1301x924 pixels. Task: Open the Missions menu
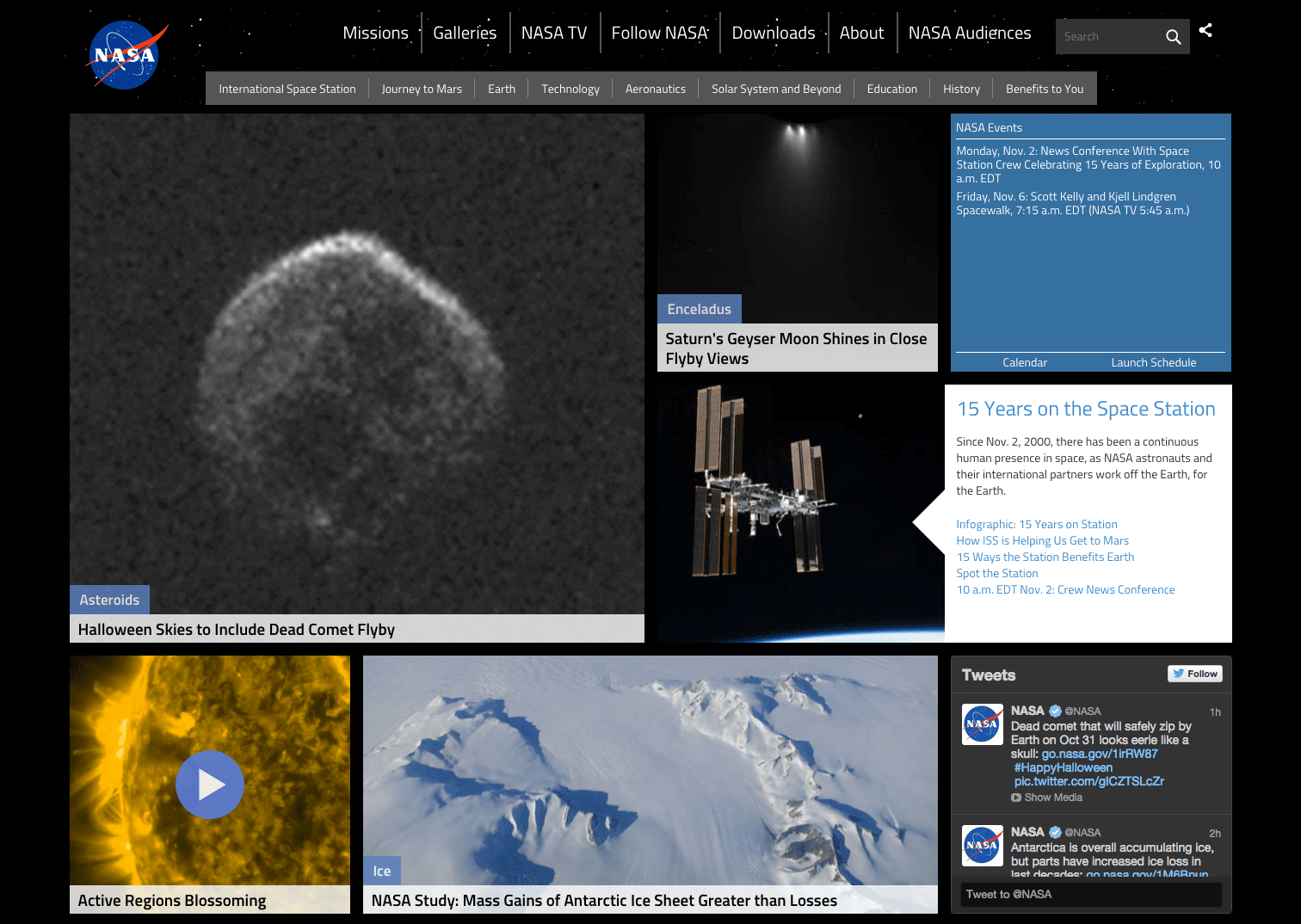coord(376,33)
